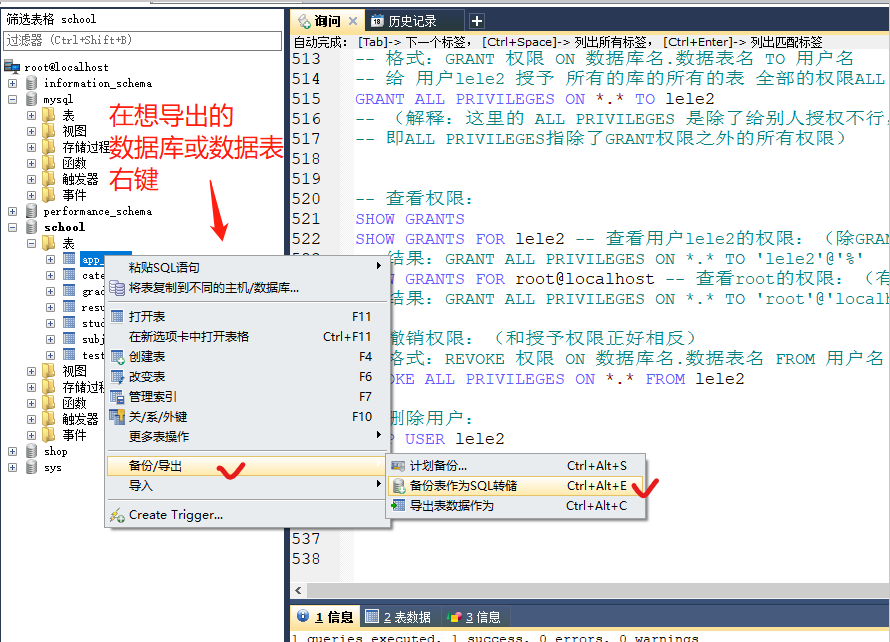This screenshot has width=890, height=642.
Task: Click the Scheduled Backup (计划备份) icon
Action: (398, 466)
